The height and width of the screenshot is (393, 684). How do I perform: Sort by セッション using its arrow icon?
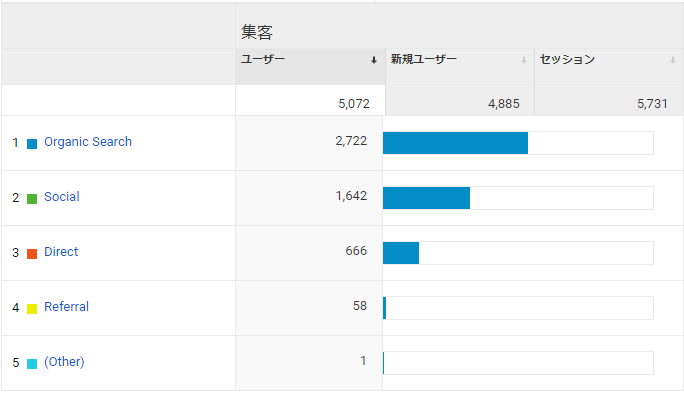coord(673,60)
